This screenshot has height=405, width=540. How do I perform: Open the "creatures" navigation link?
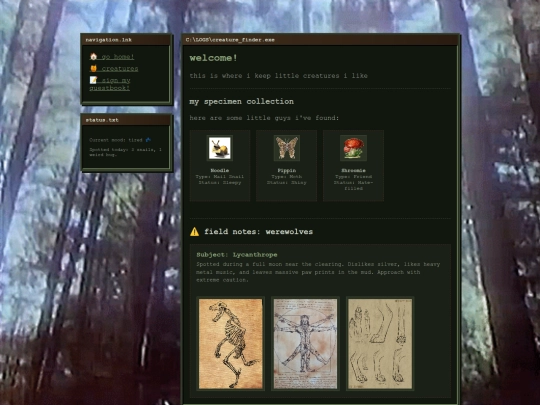pos(114,69)
